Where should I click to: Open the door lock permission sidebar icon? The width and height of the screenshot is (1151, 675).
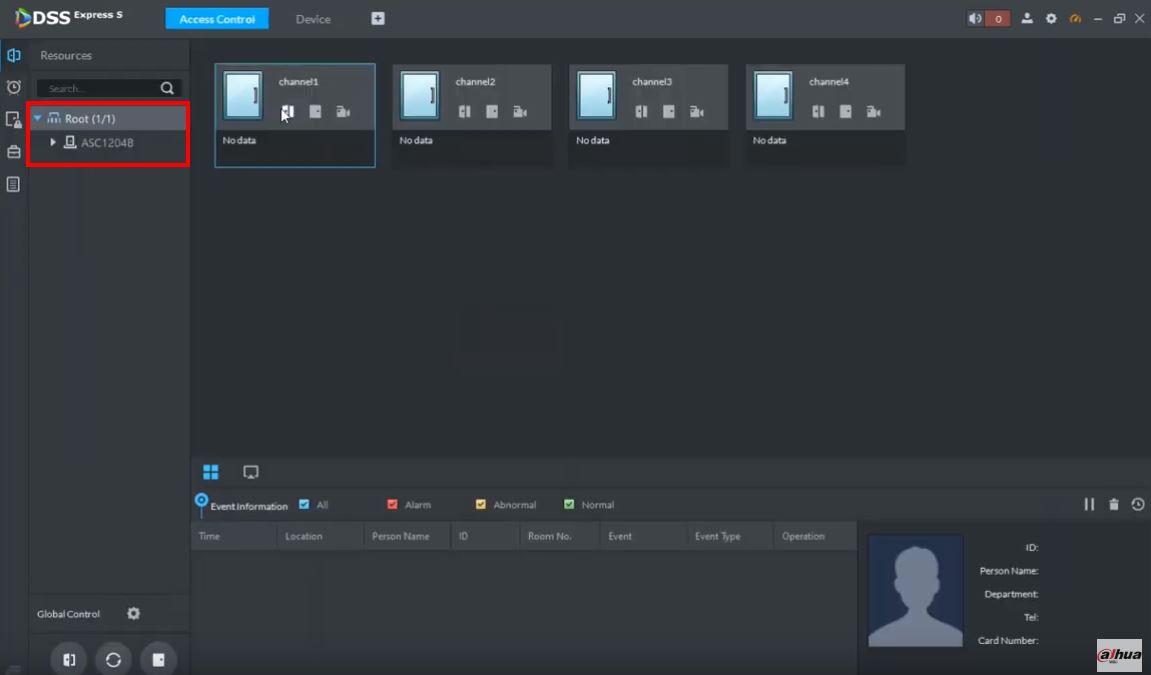pyautogui.click(x=13, y=120)
